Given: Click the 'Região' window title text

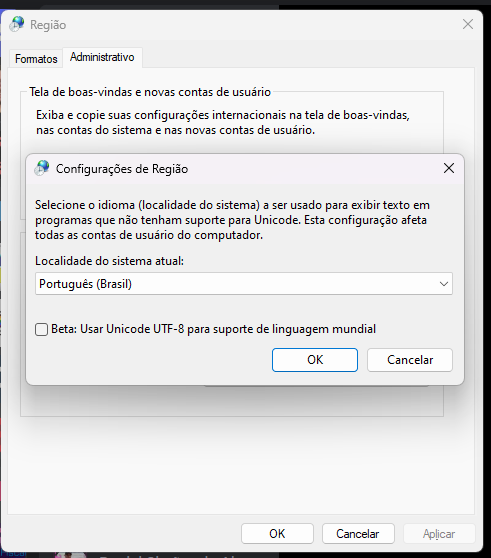Looking at the screenshot, I should (x=48, y=25).
